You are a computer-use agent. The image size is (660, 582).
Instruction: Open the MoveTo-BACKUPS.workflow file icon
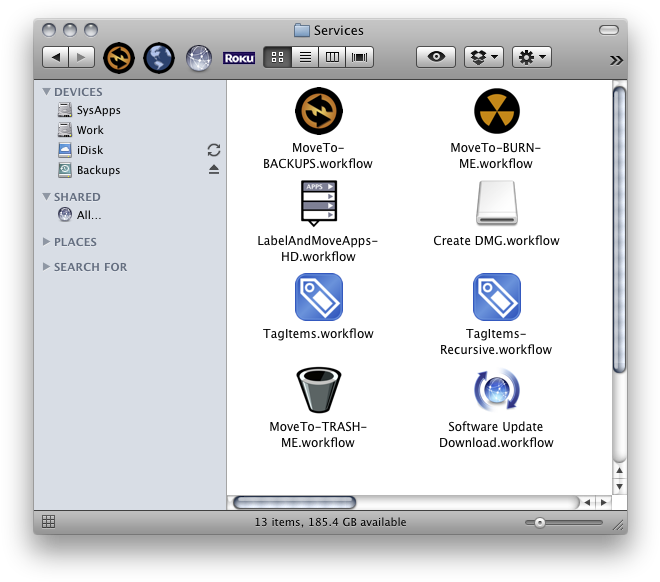pos(318,111)
